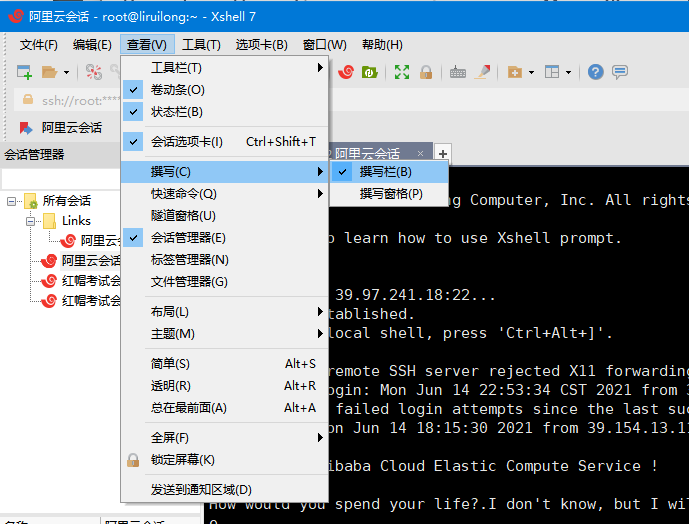Choose 发送到通知区域(D) menu item
This screenshot has width=689, height=524.
[225, 490]
